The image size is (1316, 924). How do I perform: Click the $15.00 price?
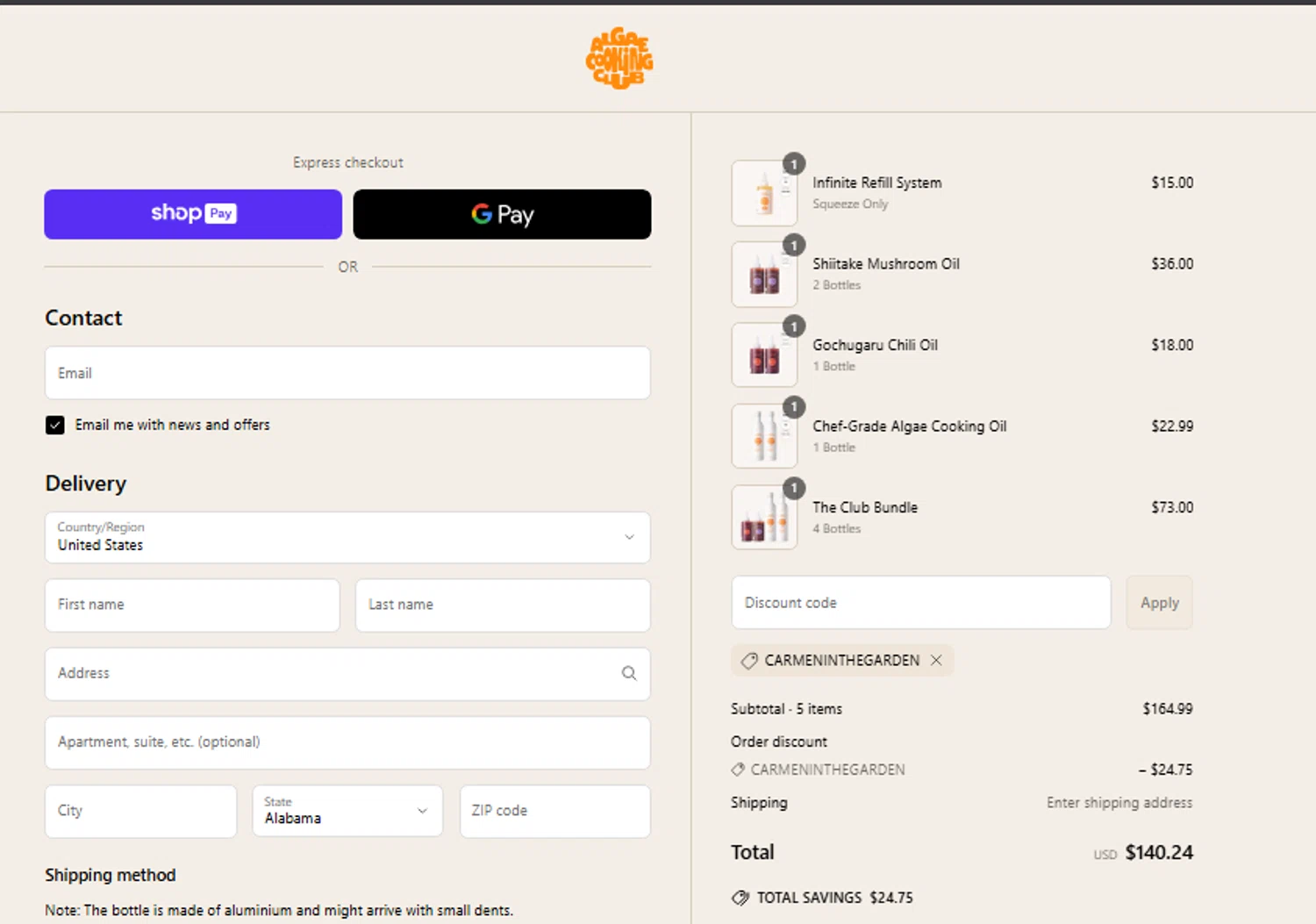(1172, 183)
